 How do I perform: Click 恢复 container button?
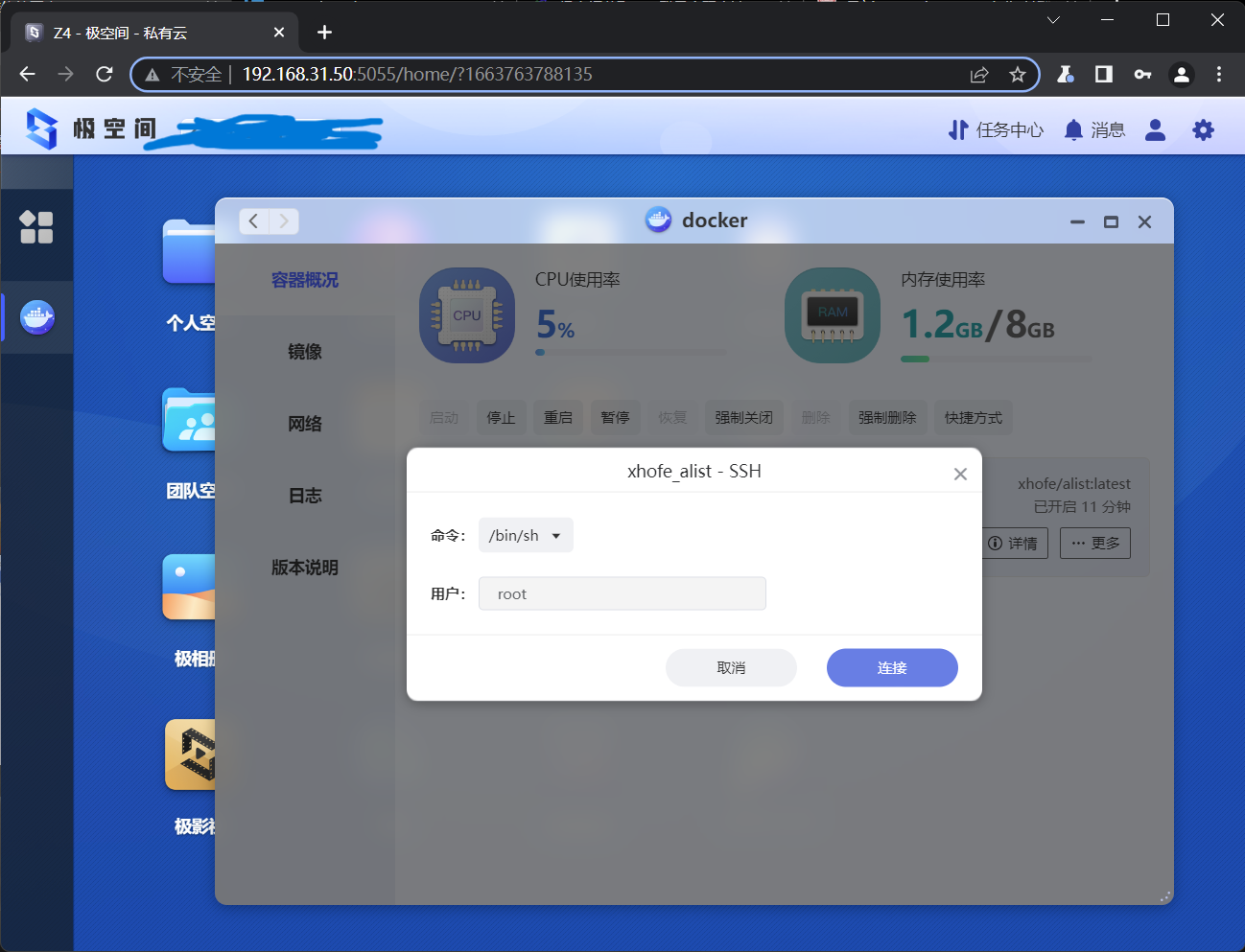(672, 417)
